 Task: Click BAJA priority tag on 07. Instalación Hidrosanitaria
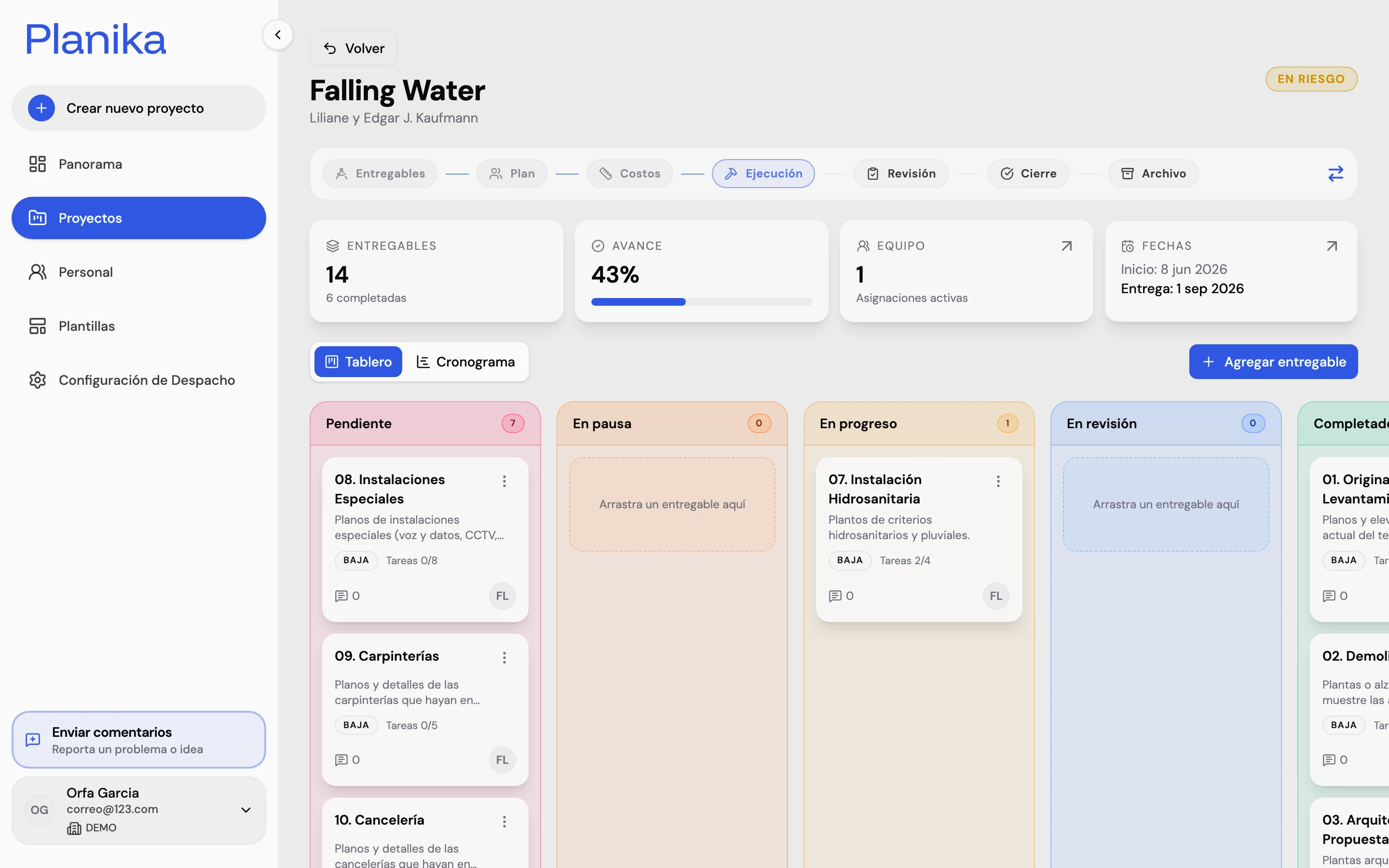click(849, 560)
